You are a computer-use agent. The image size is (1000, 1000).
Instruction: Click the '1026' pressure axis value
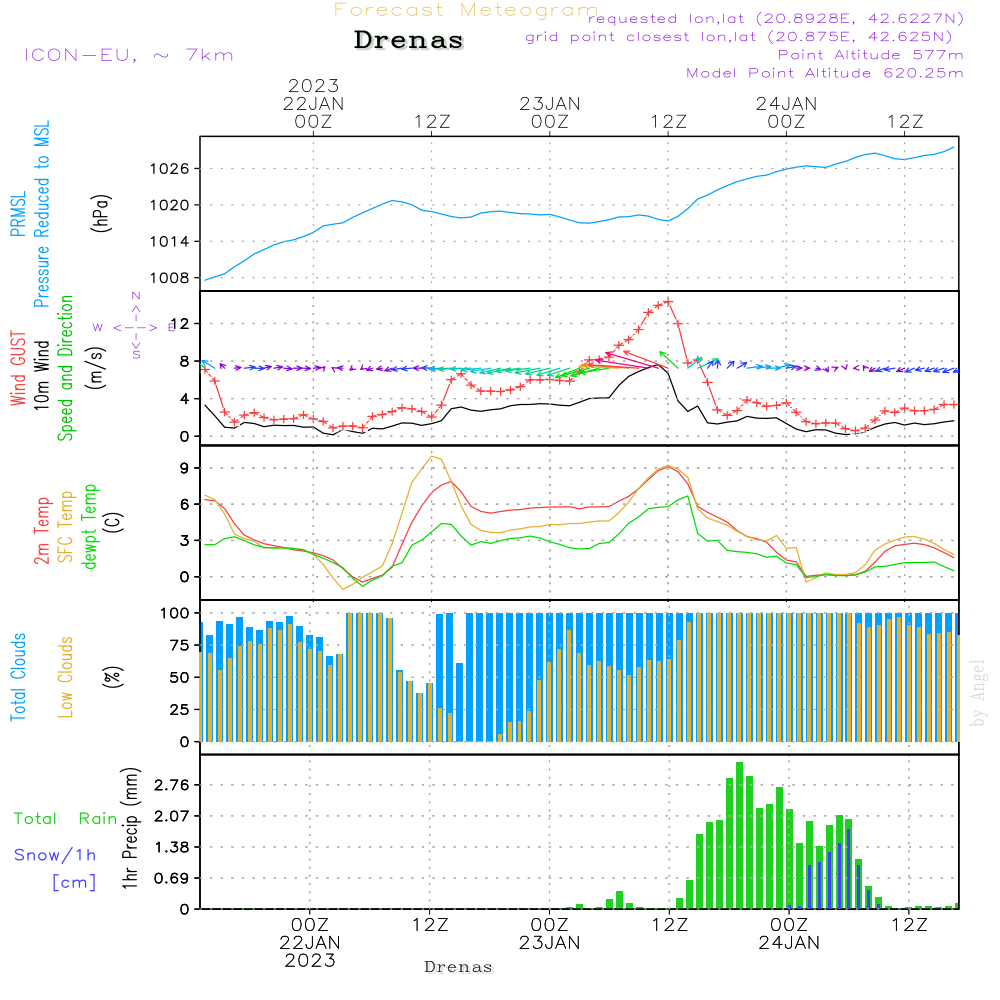click(x=170, y=169)
